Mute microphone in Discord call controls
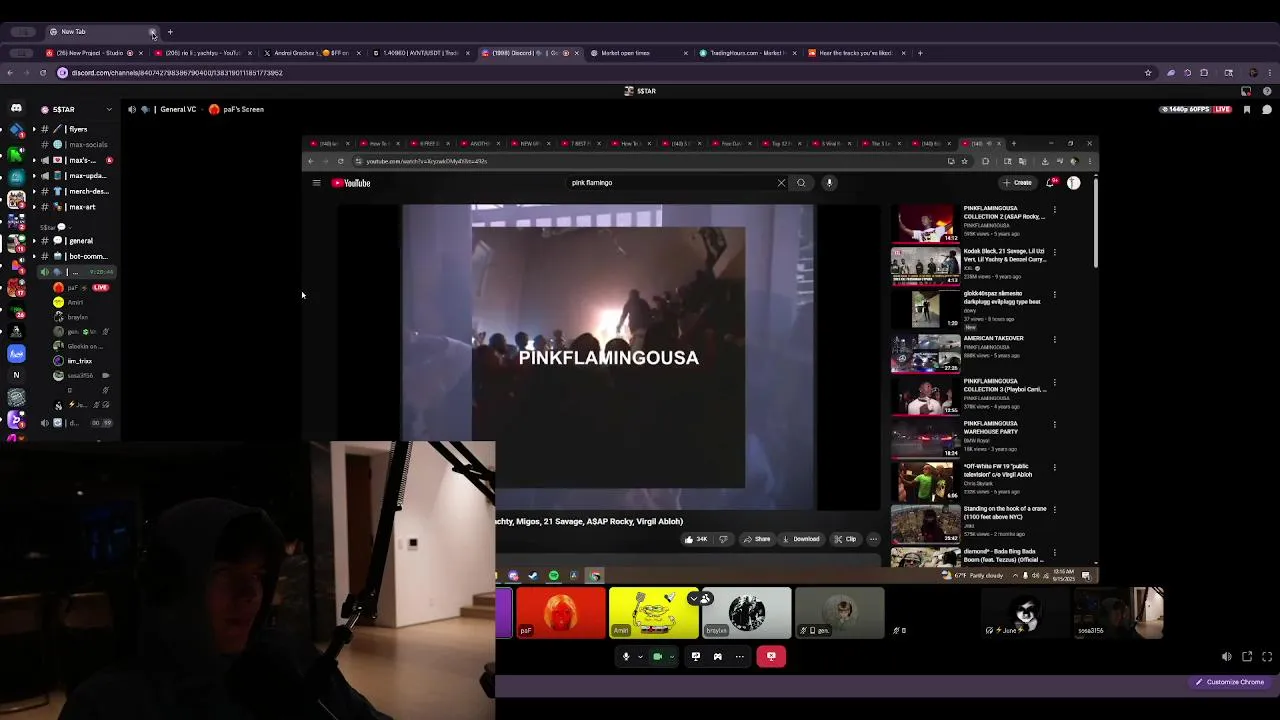 pos(626,657)
